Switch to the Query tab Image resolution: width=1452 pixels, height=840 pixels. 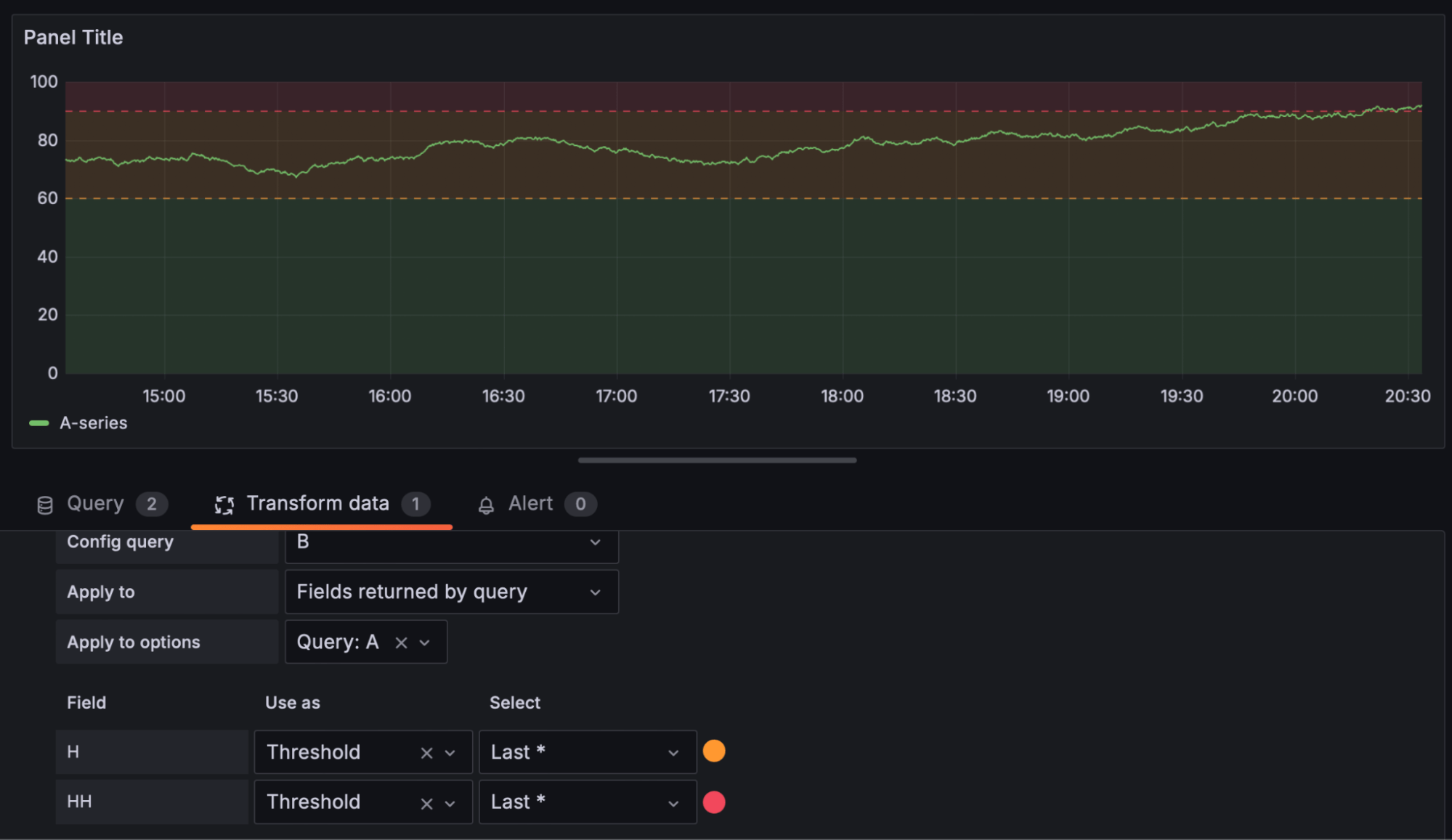click(94, 504)
